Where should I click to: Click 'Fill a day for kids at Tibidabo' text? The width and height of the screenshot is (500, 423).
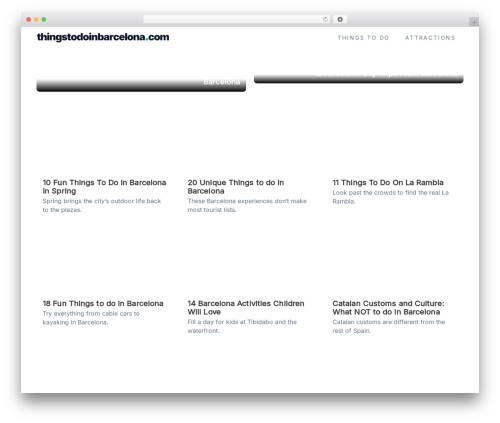[x=242, y=326]
